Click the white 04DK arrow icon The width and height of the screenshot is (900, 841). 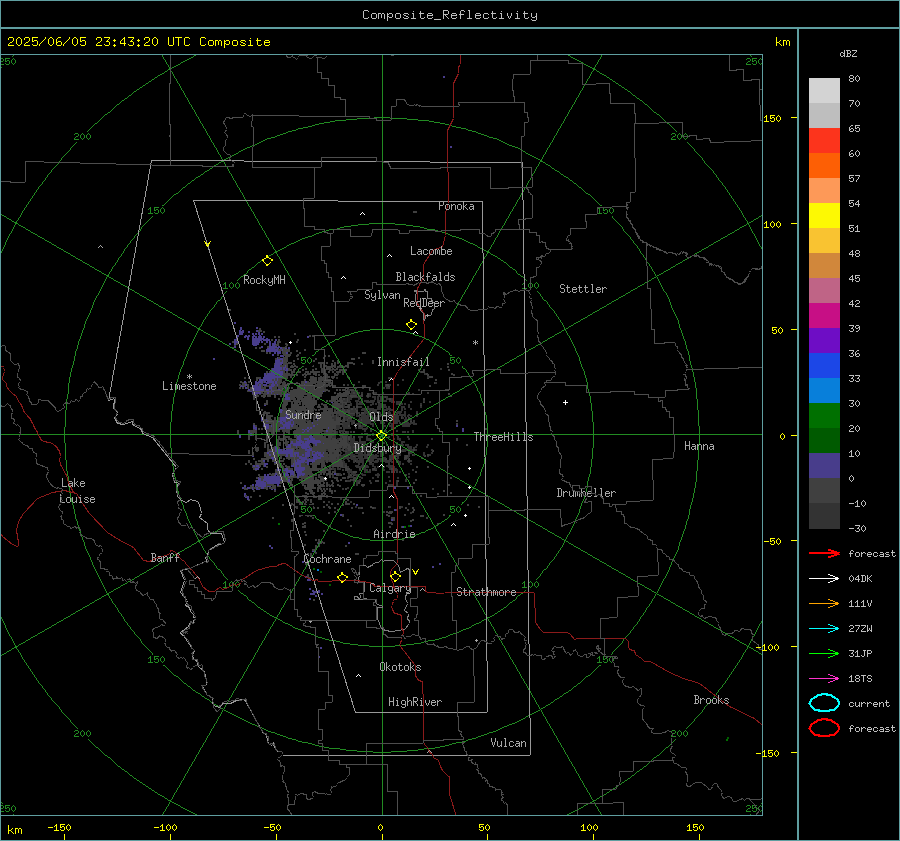824,578
